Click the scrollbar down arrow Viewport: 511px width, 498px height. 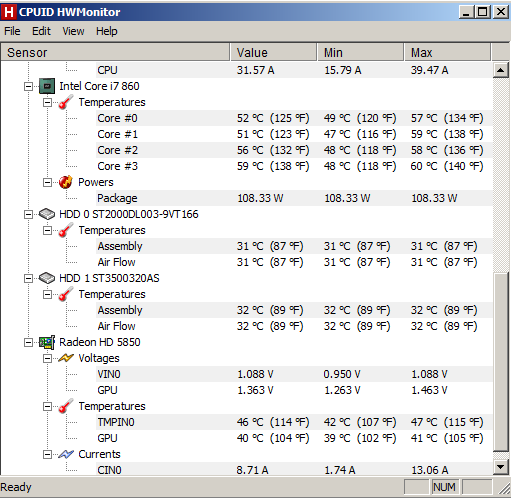[501, 467]
